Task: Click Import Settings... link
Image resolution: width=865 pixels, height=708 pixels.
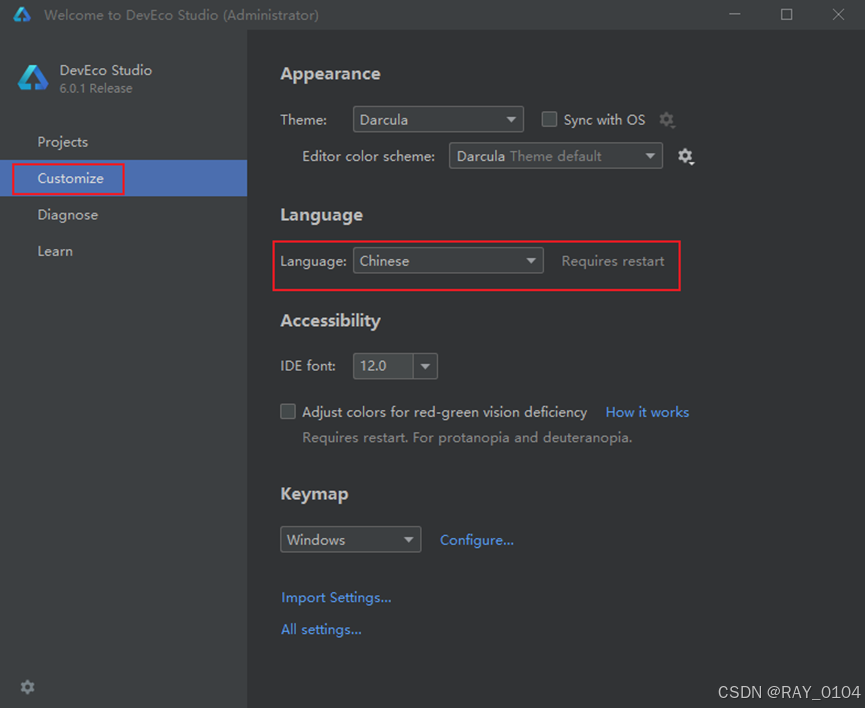Action: click(x=336, y=598)
